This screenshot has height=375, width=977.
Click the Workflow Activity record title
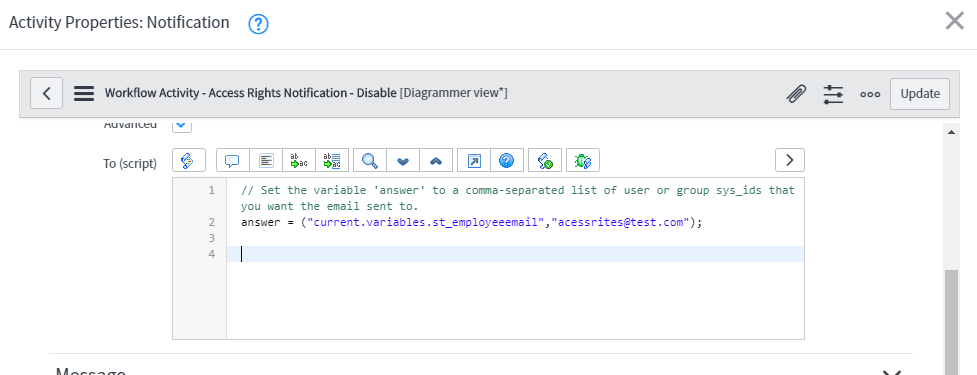250,93
